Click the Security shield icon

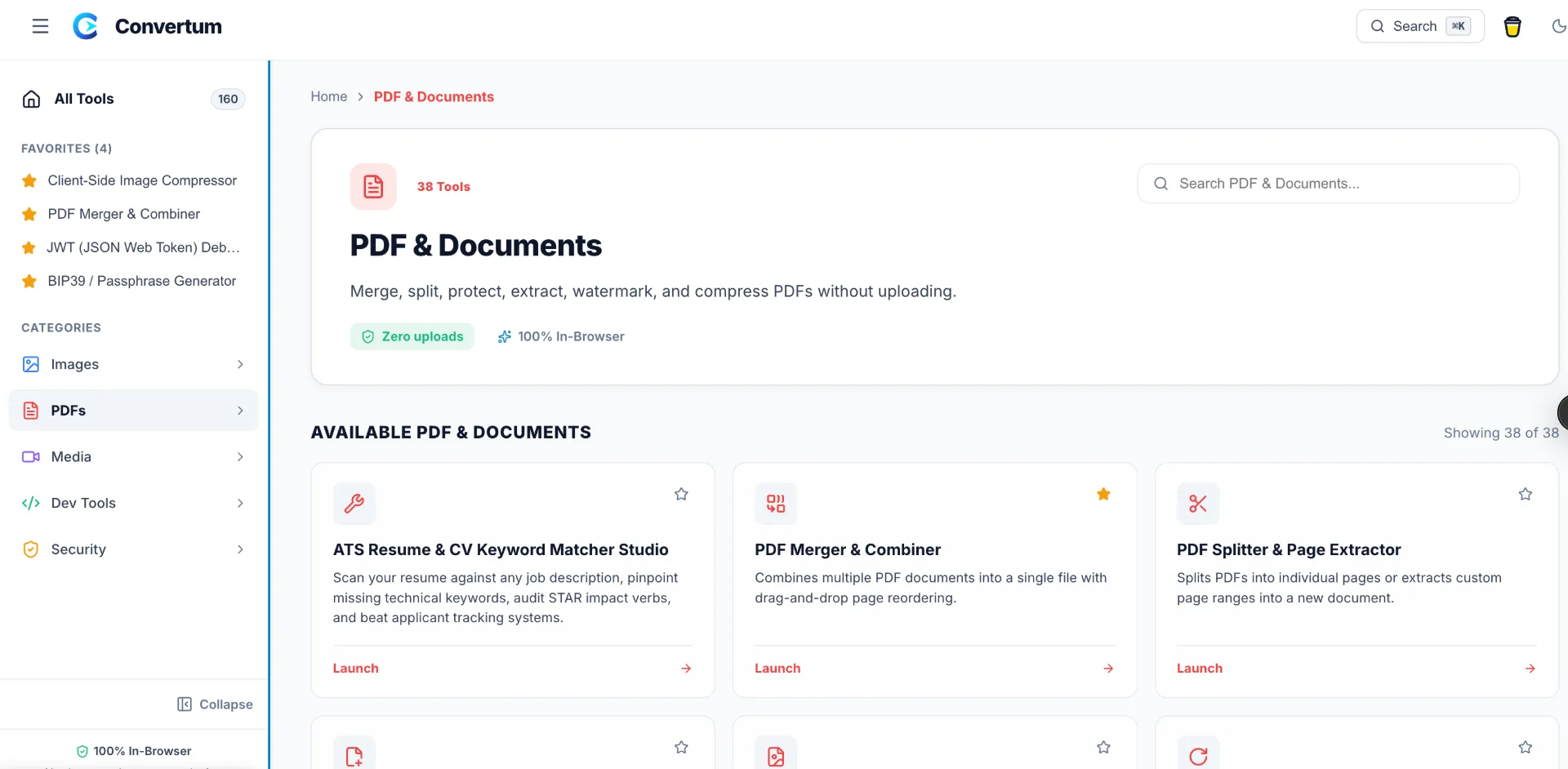(x=31, y=549)
